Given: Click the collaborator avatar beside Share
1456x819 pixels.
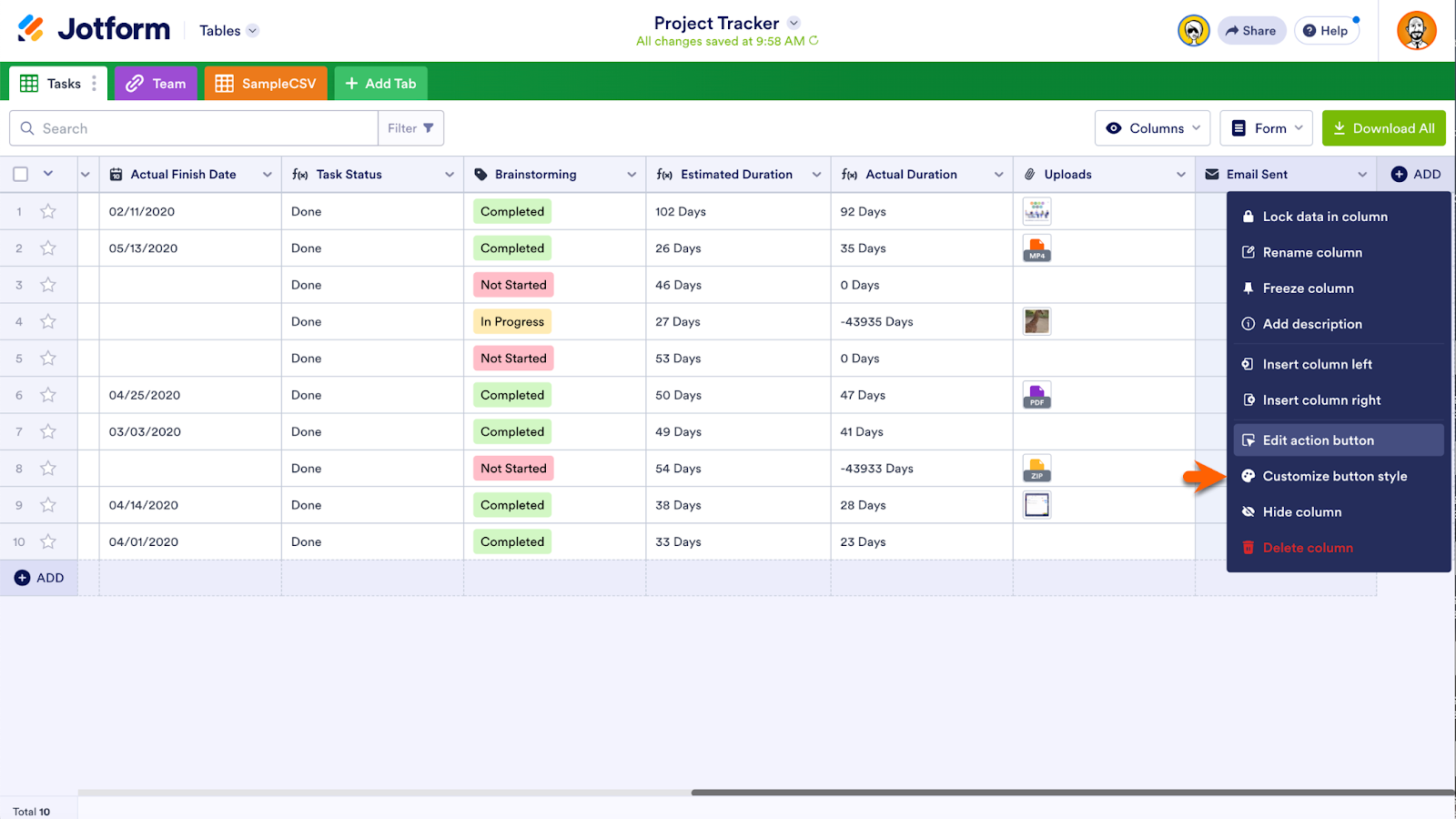Looking at the screenshot, I should (1193, 30).
